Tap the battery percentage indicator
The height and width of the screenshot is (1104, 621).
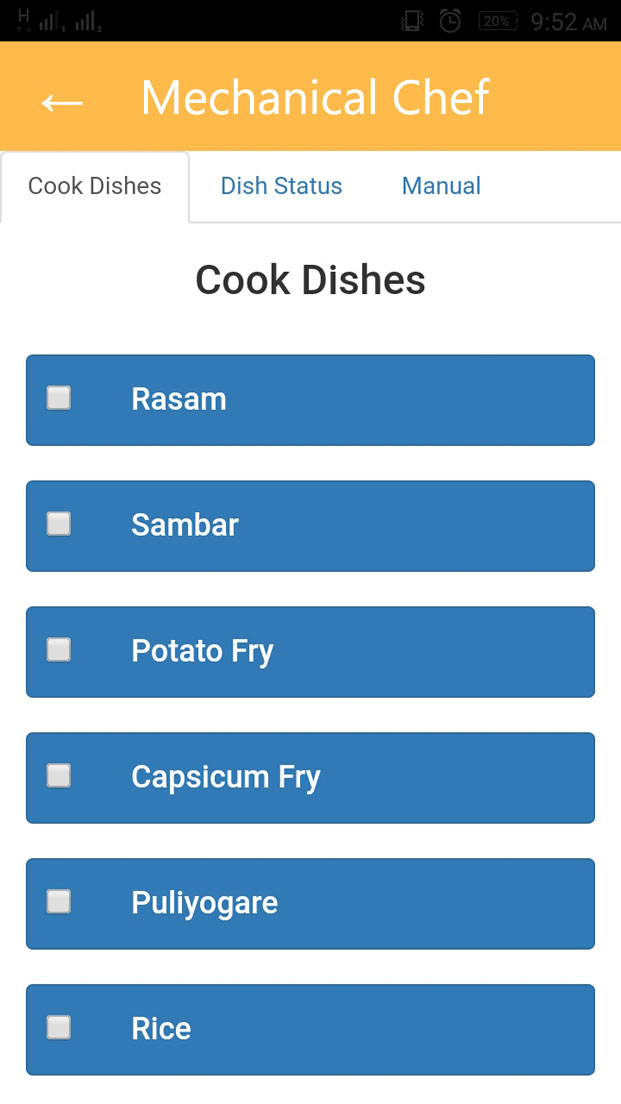tap(497, 21)
